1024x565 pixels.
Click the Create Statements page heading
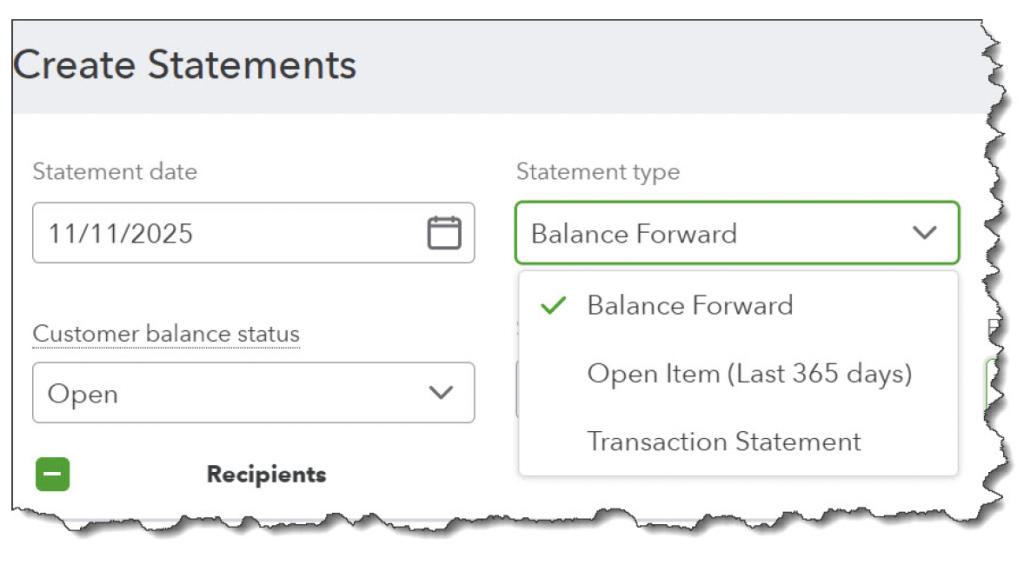(x=185, y=66)
